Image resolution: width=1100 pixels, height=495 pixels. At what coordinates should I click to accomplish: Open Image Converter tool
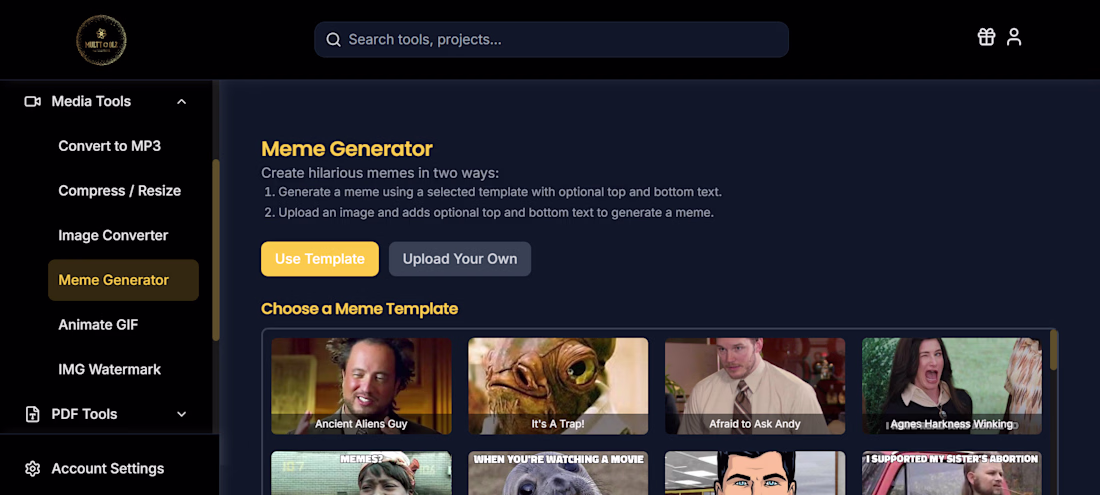coord(113,236)
